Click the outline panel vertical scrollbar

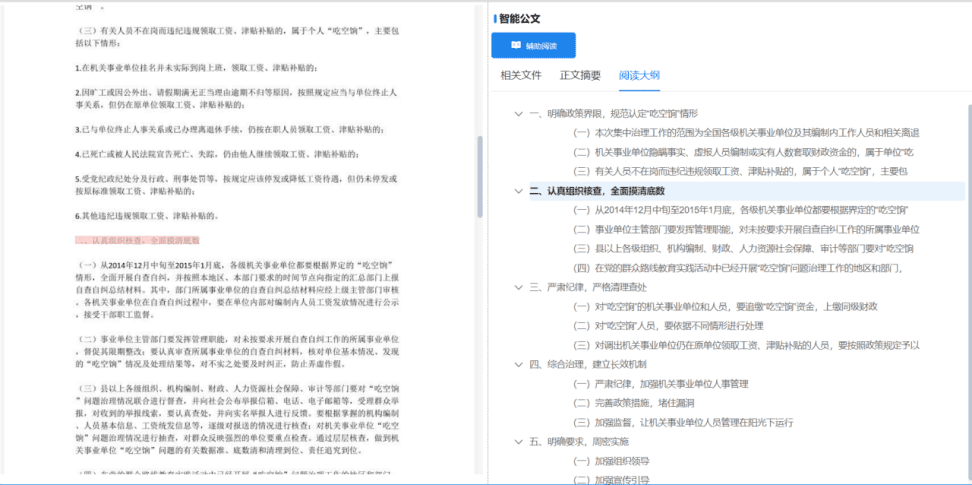pyautogui.click(x=969, y=291)
